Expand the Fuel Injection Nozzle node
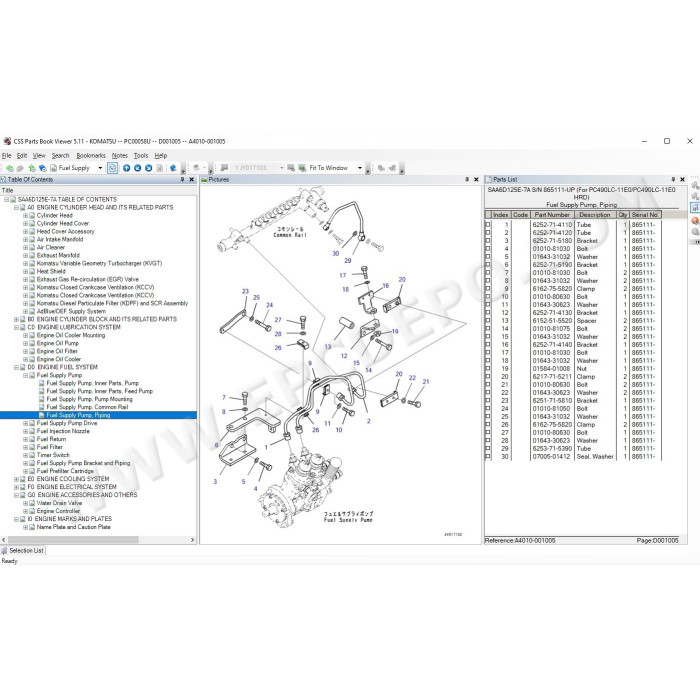Screen dimensions: 700x700 (x=25, y=431)
